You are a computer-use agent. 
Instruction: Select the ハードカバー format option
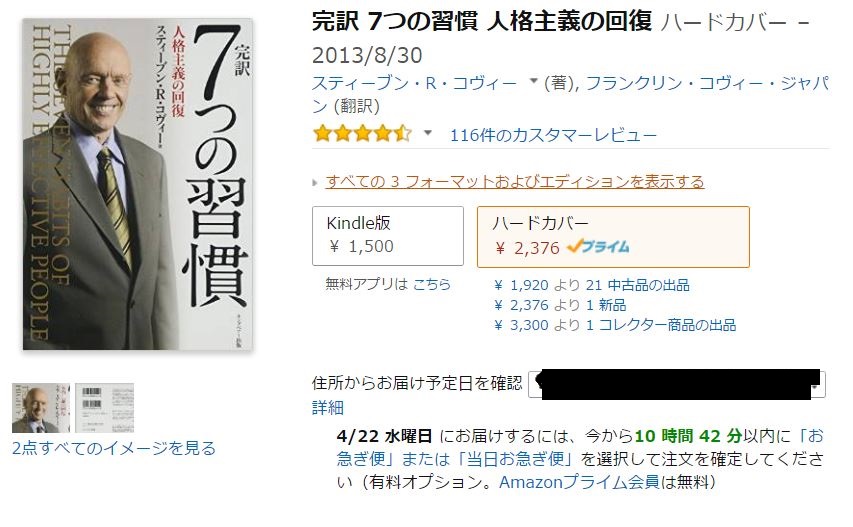tap(613, 237)
